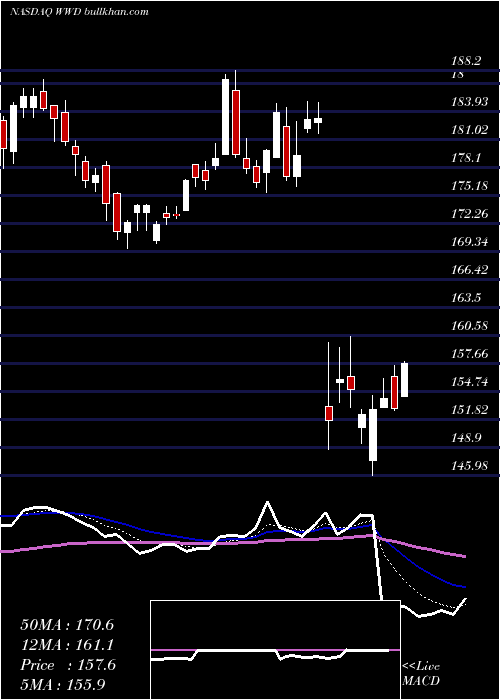Click the 50MA : 170.6 reading

pos(67,625)
